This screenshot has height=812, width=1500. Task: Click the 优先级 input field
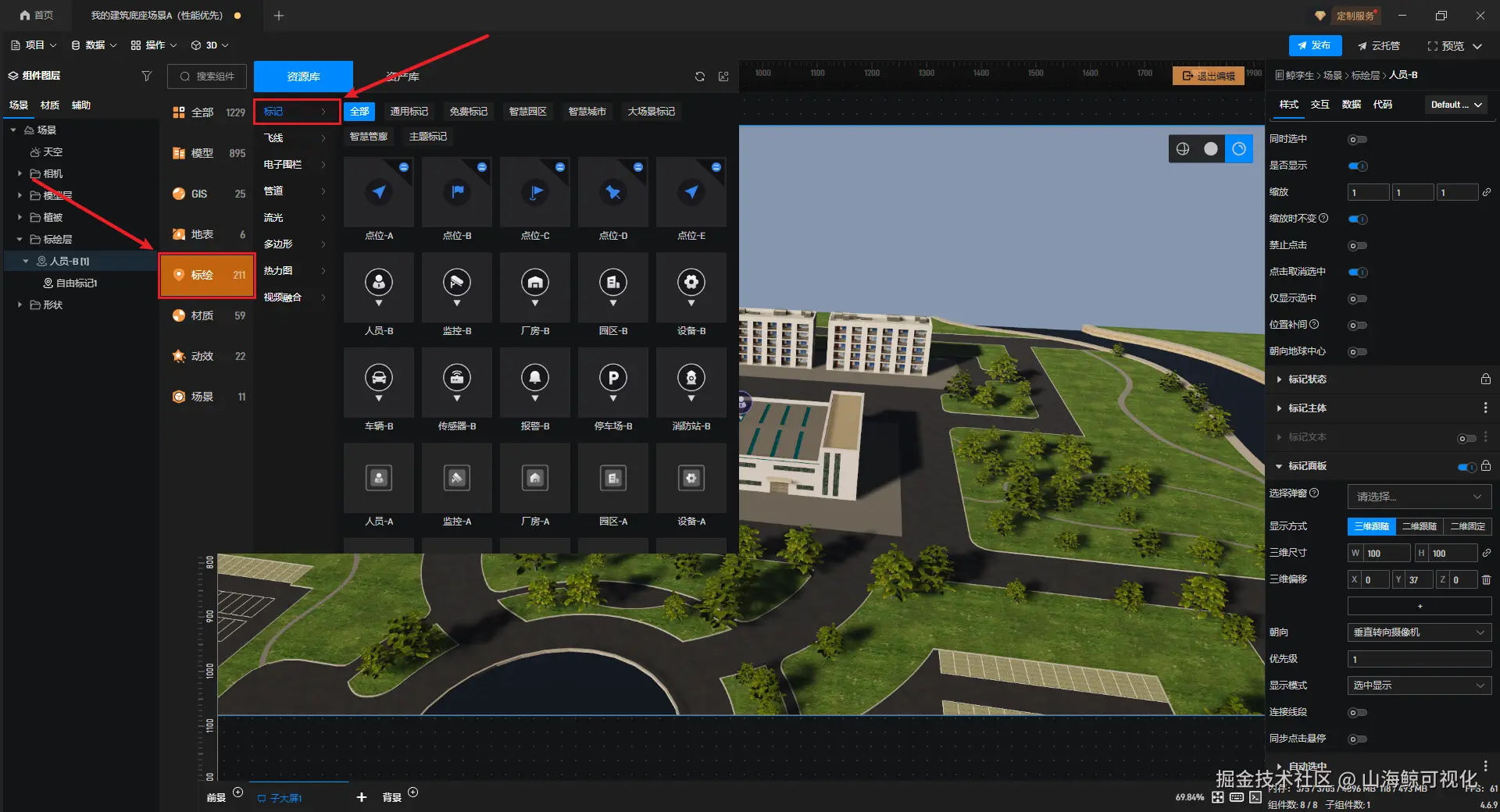pyautogui.click(x=1419, y=659)
